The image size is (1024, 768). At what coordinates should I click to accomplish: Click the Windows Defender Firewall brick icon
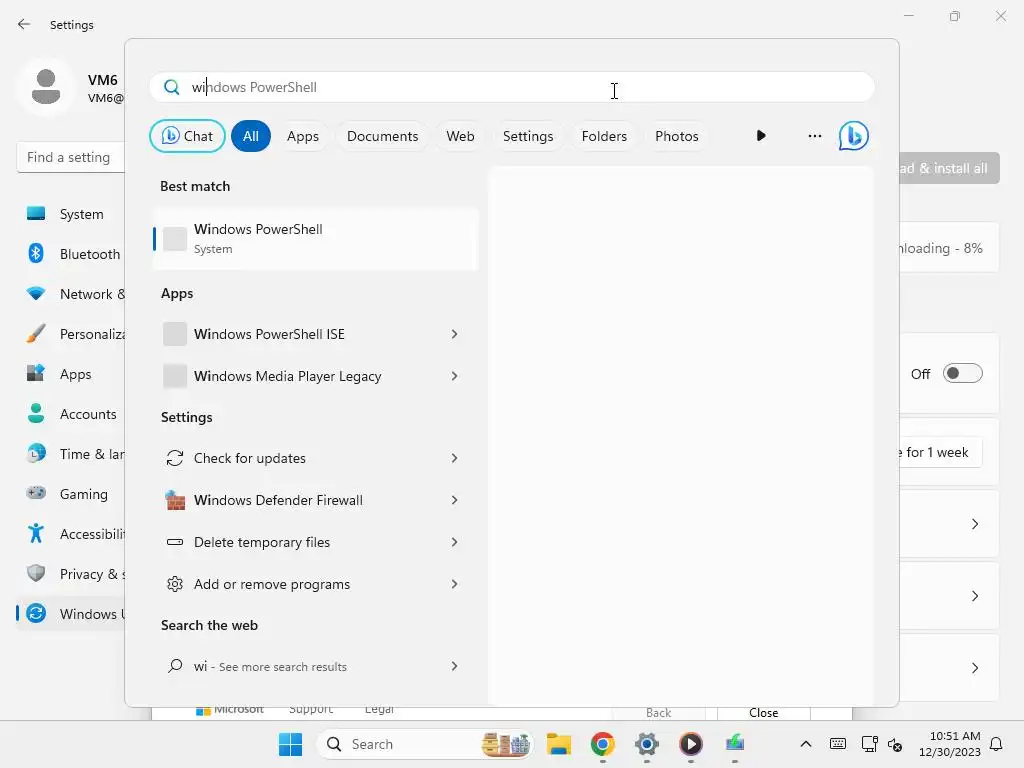coord(174,500)
